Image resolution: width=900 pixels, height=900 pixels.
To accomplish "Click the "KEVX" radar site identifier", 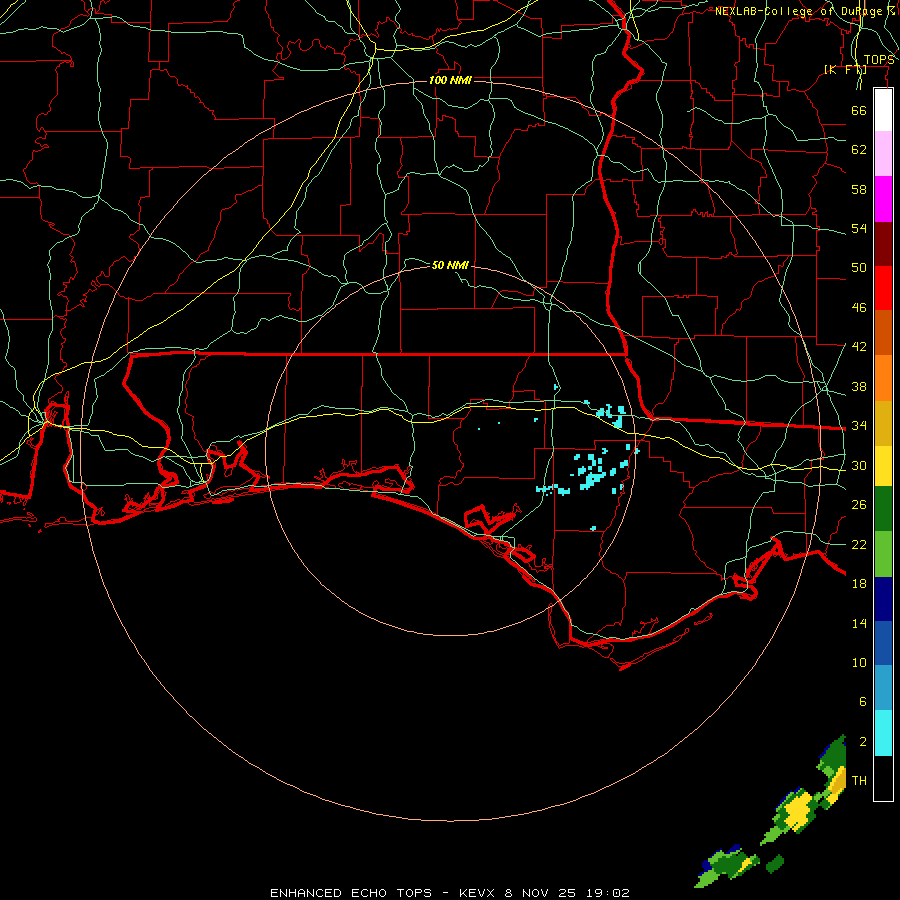I will point(479,893).
